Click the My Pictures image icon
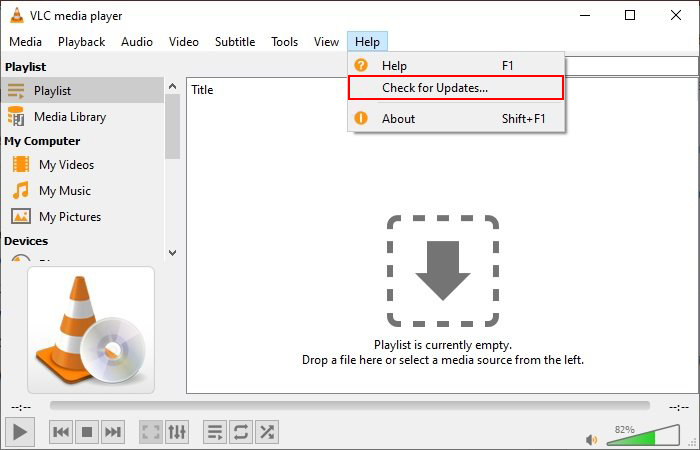Screen dimensions: 700x450 21,217
